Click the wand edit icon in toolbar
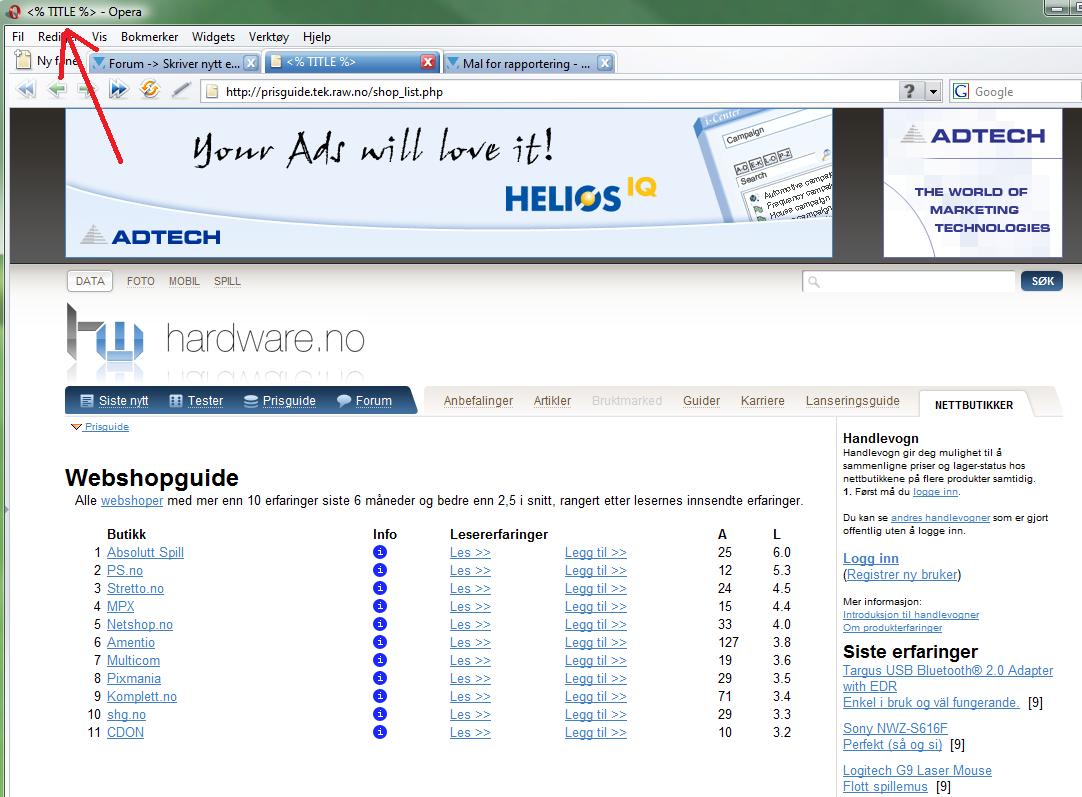The image size is (1082, 797). click(181, 90)
